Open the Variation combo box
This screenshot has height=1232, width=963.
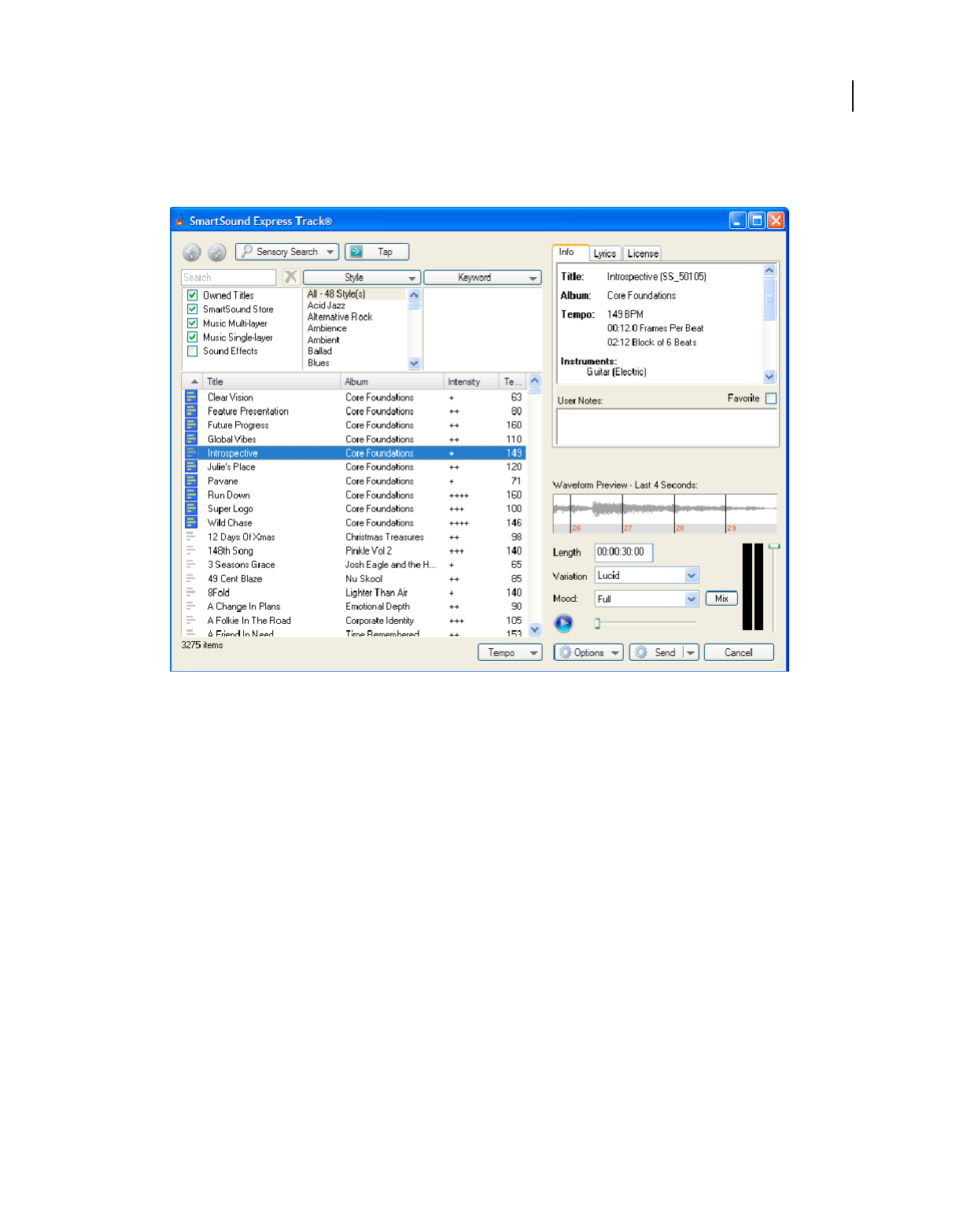point(647,575)
